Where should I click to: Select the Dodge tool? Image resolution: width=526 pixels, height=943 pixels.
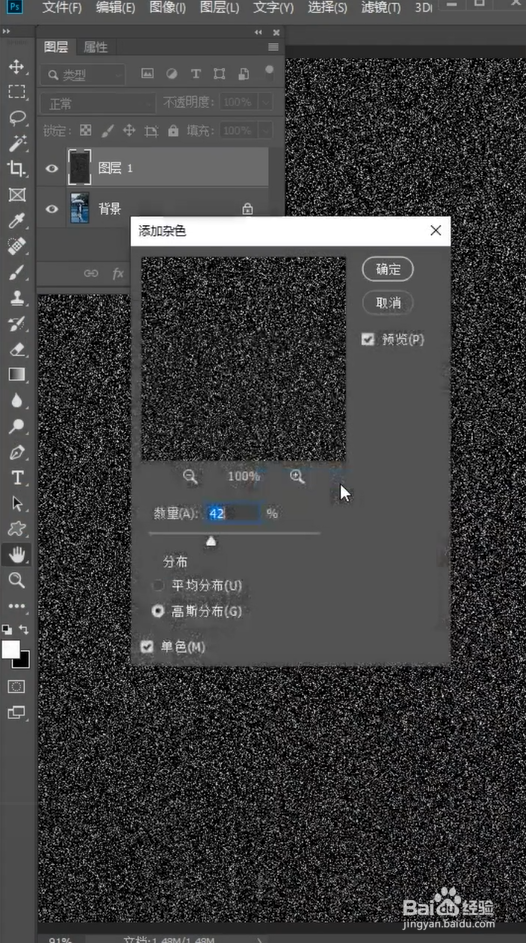pyautogui.click(x=16, y=426)
